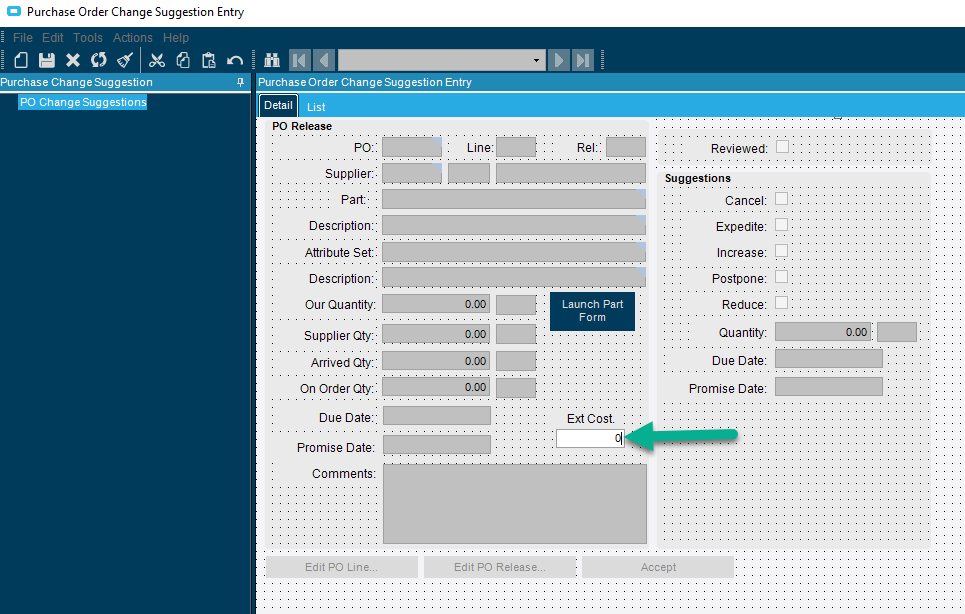Tick the Cancel suggestion checkbox

[782, 199]
